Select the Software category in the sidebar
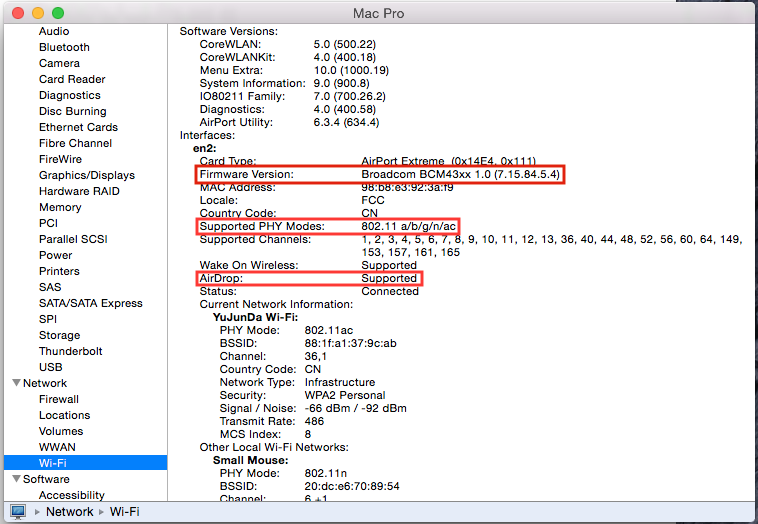The width and height of the screenshot is (758, 524). [x=46, y=479]
